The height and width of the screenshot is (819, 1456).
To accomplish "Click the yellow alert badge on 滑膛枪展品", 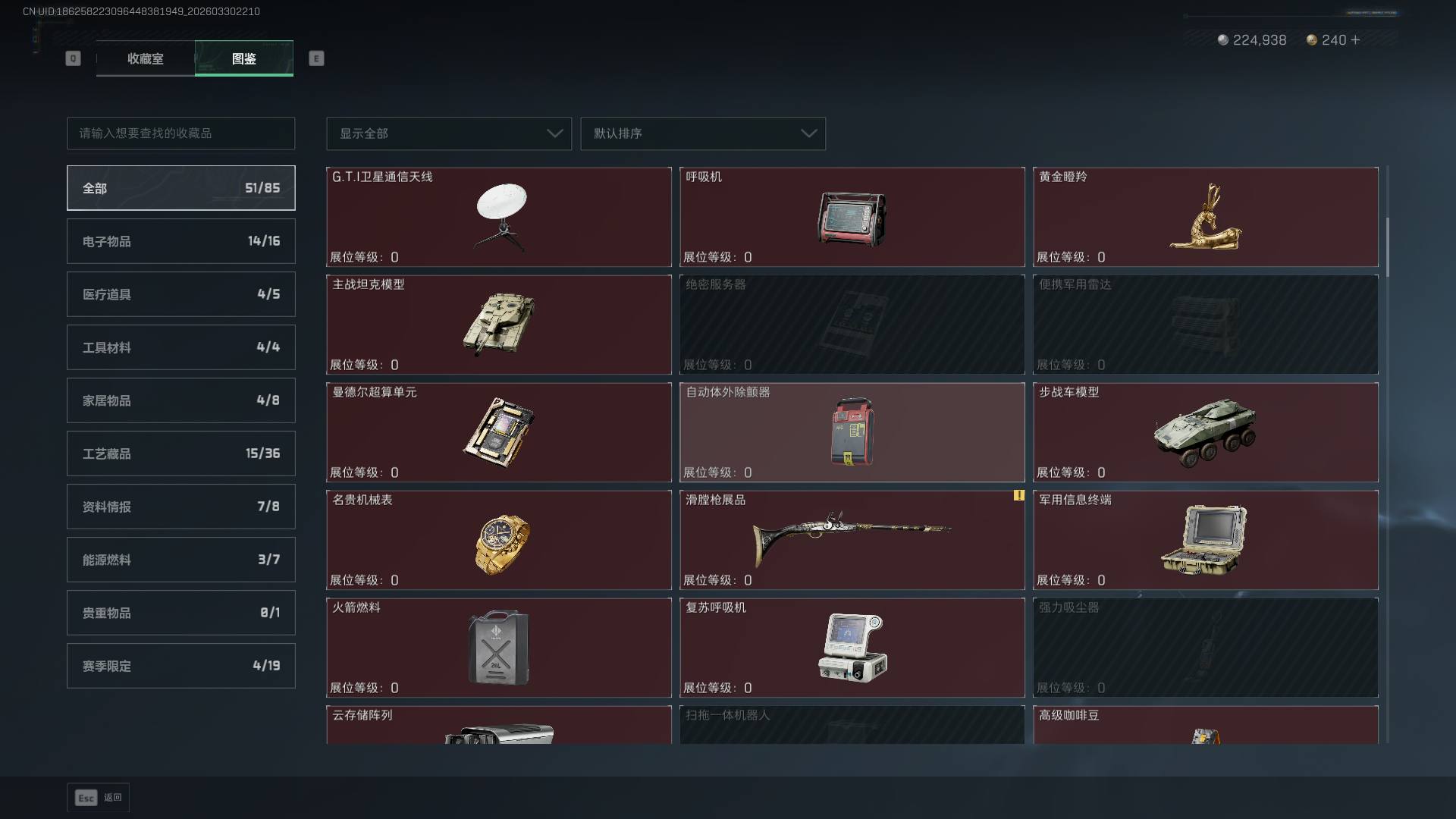I will 1018,495.
